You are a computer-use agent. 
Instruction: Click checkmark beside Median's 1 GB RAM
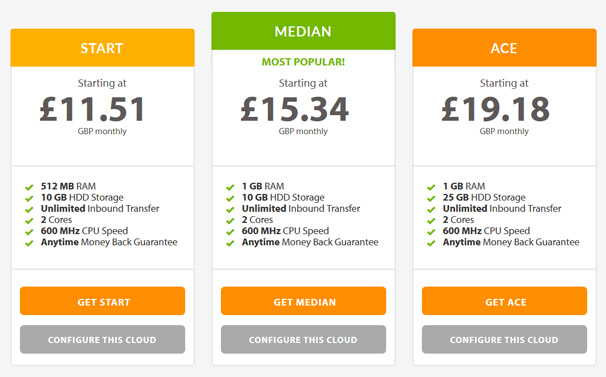(x=230, y=187)
